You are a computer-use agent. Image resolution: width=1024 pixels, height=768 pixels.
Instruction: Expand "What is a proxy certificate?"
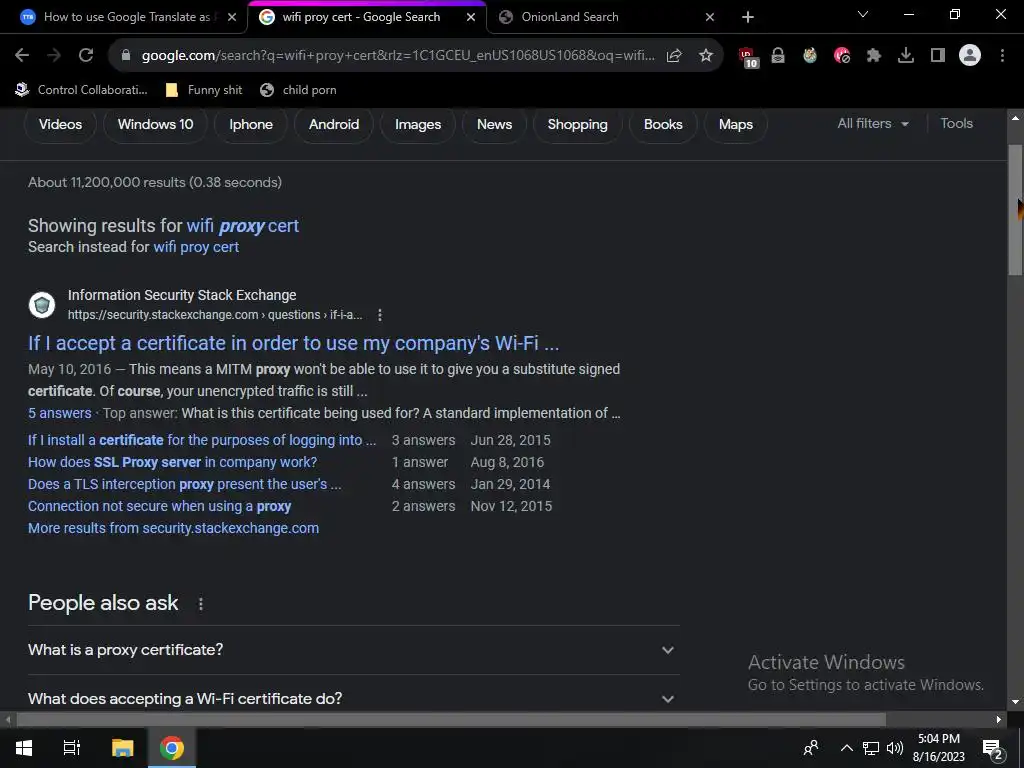pyautogui.click(x=353, y=650)
